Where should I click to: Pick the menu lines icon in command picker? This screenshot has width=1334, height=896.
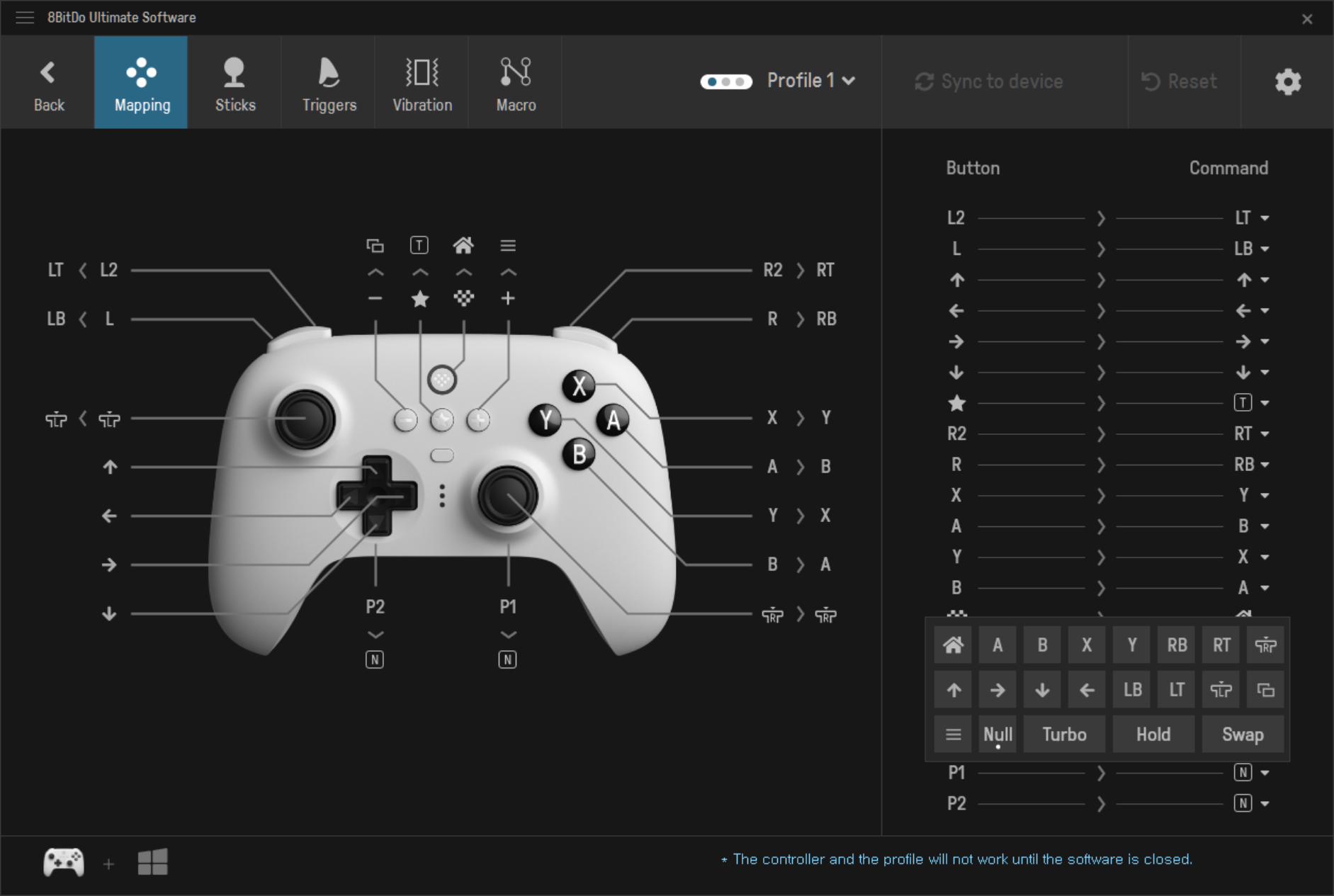tap(953, 735)
